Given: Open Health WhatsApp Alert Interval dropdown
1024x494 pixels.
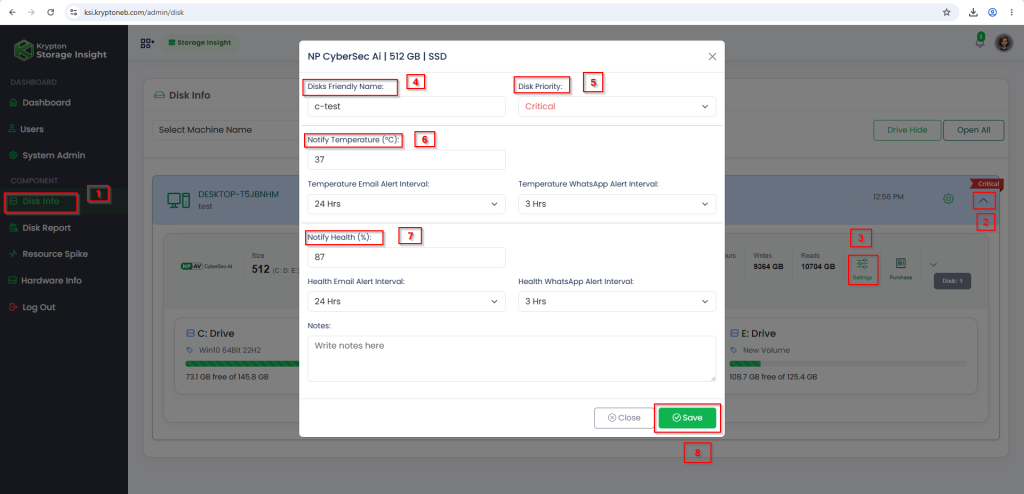Looking at the screenshot, I should click(616, 301).
